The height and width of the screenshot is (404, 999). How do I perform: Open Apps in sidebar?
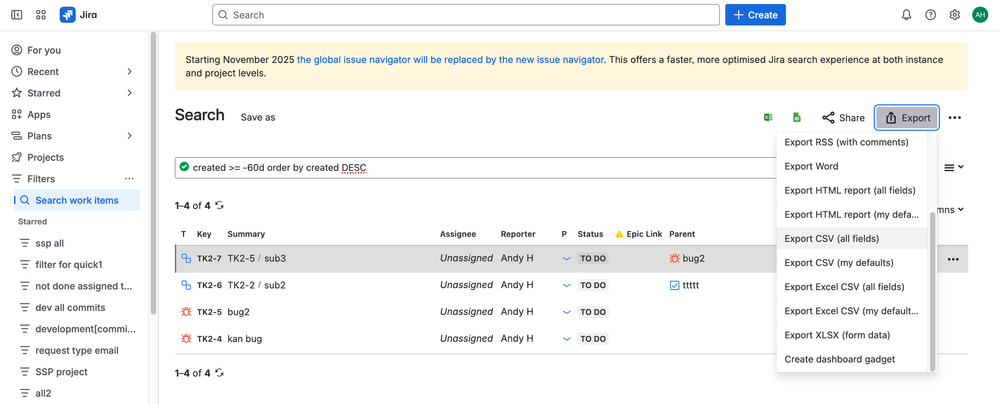(39, 115)
